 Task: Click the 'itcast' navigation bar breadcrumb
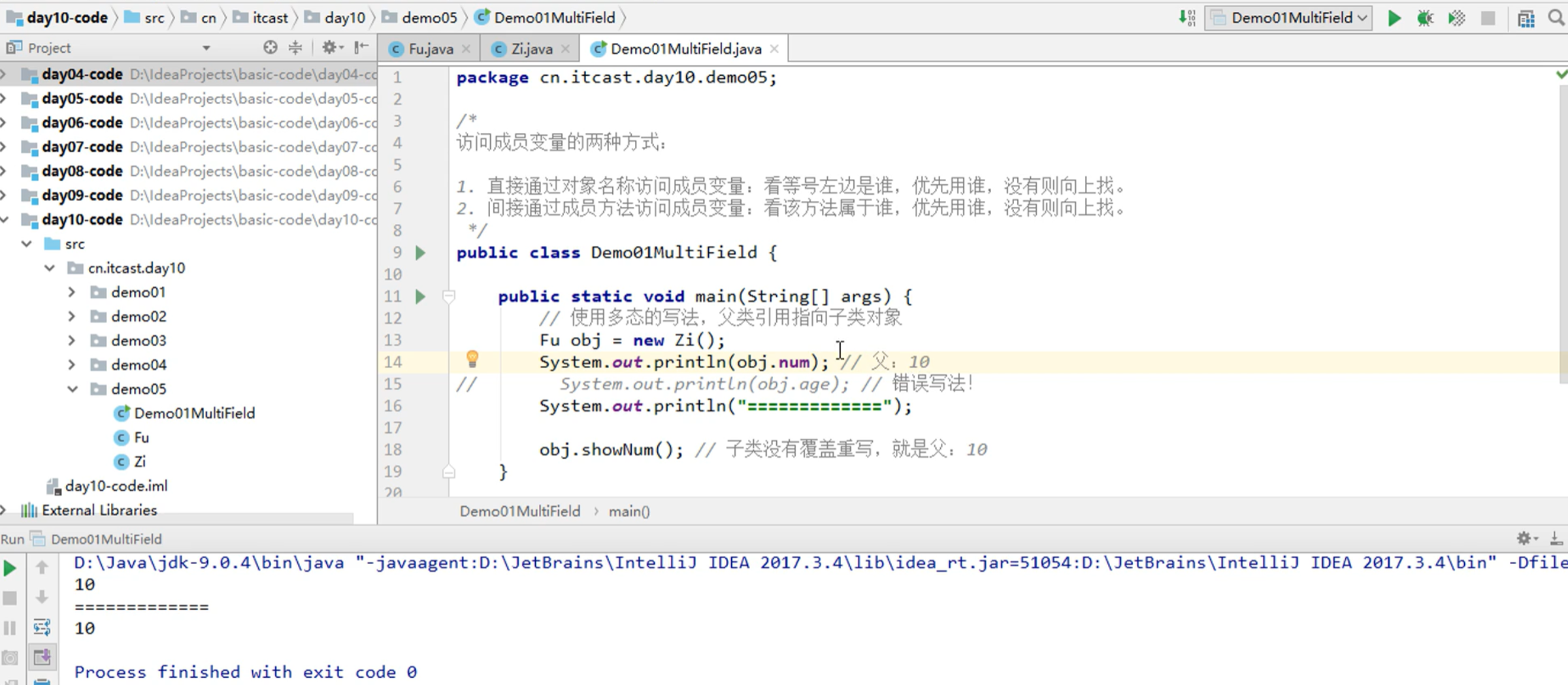[x=261, y=18]
